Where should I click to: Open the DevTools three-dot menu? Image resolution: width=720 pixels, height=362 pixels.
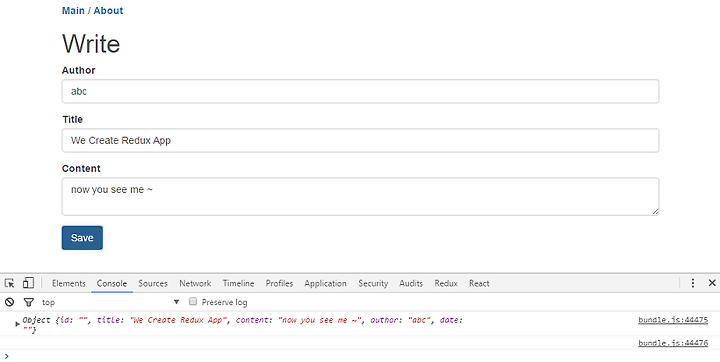(x=692, y=283)
